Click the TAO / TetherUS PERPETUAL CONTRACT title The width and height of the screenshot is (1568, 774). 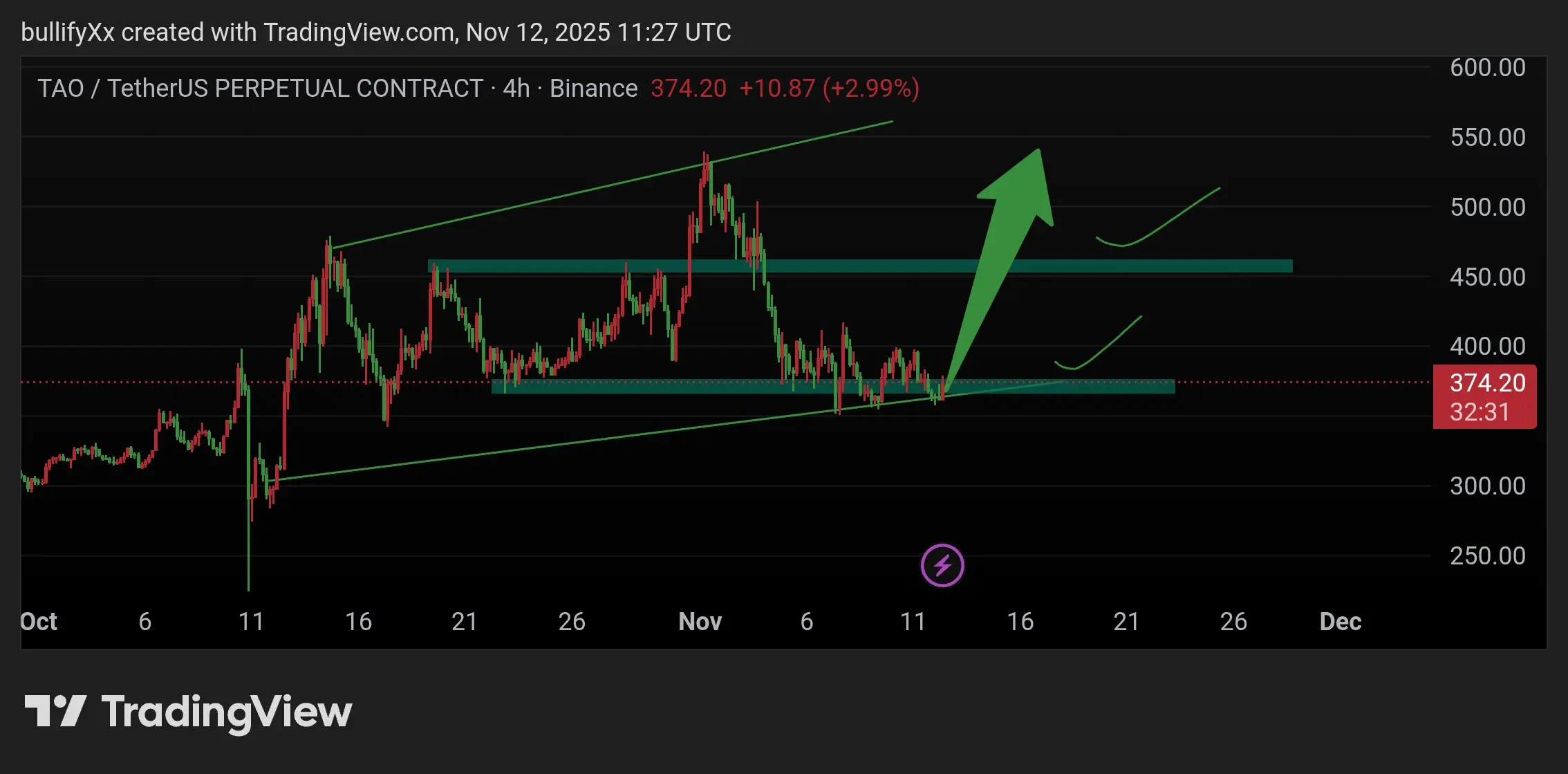point(260,89)
